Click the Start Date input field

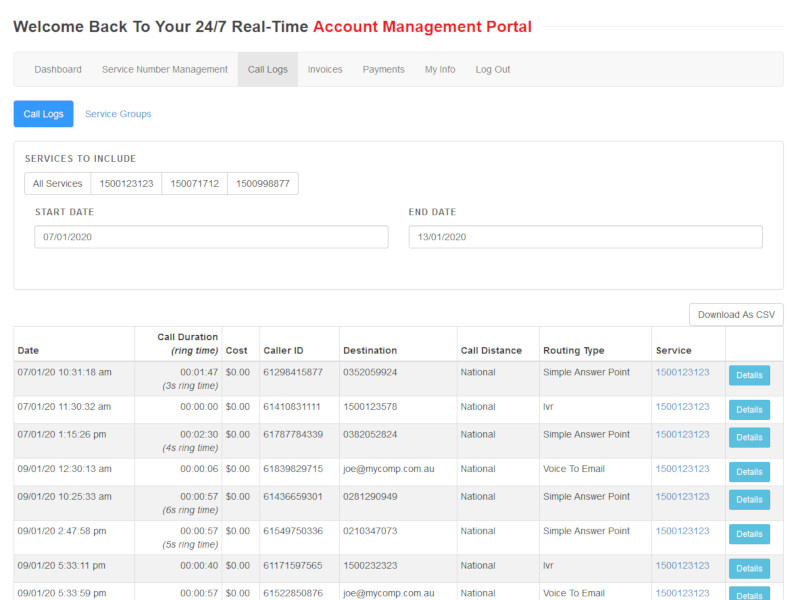pos(211,237)
